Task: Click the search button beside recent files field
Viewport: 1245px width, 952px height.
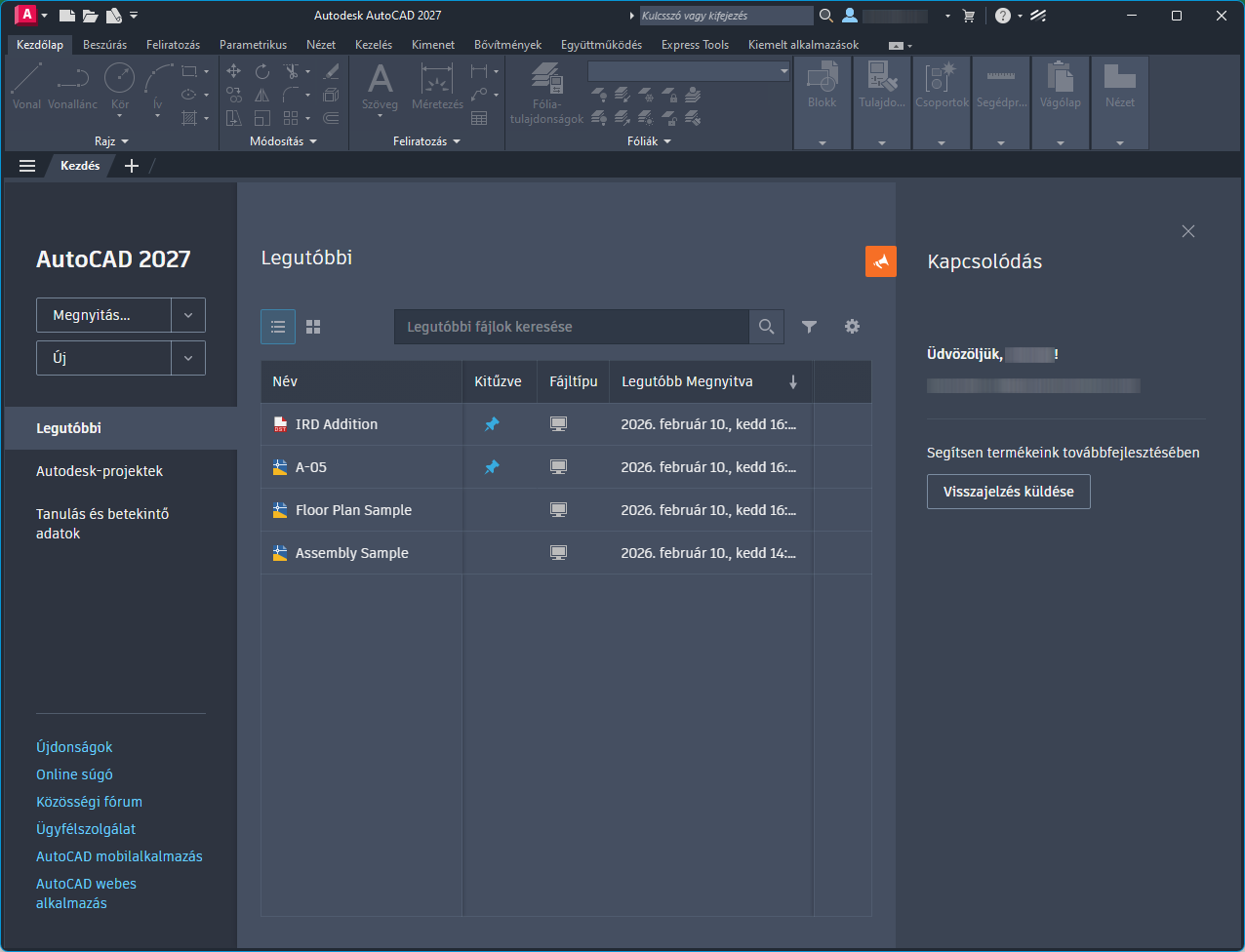Action: coord(766,327)
